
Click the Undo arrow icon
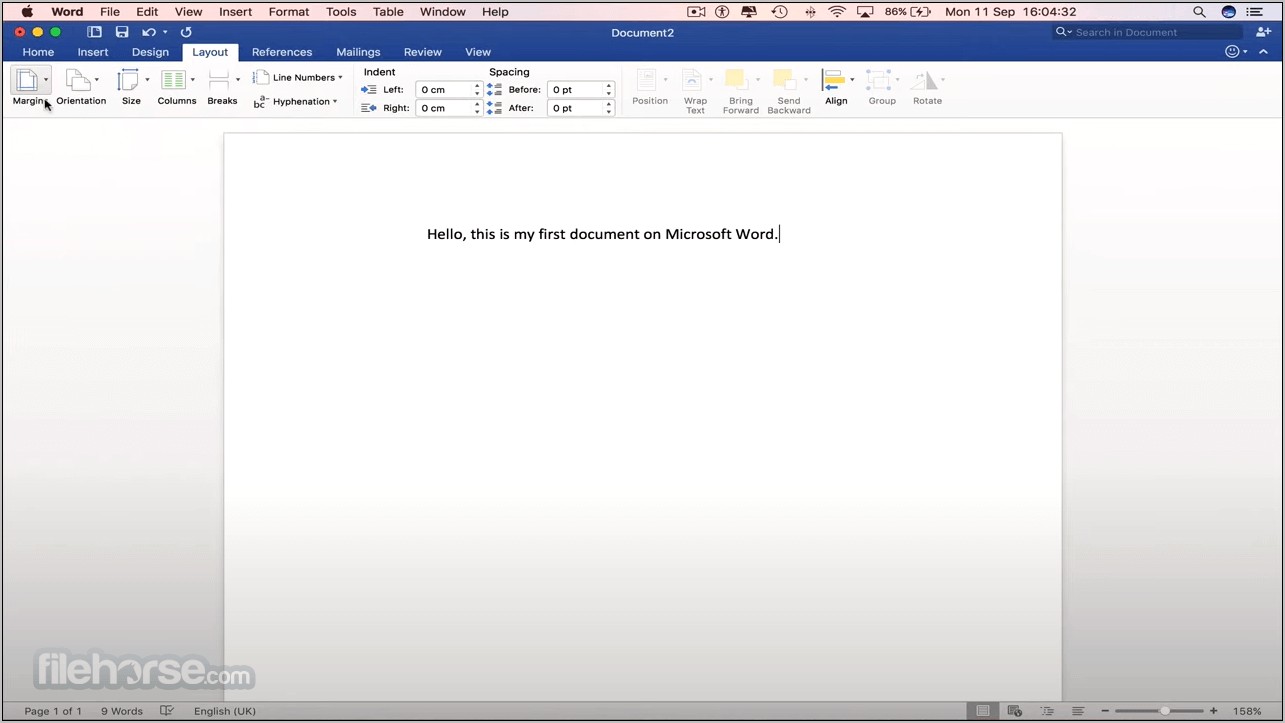coord(149,32)
